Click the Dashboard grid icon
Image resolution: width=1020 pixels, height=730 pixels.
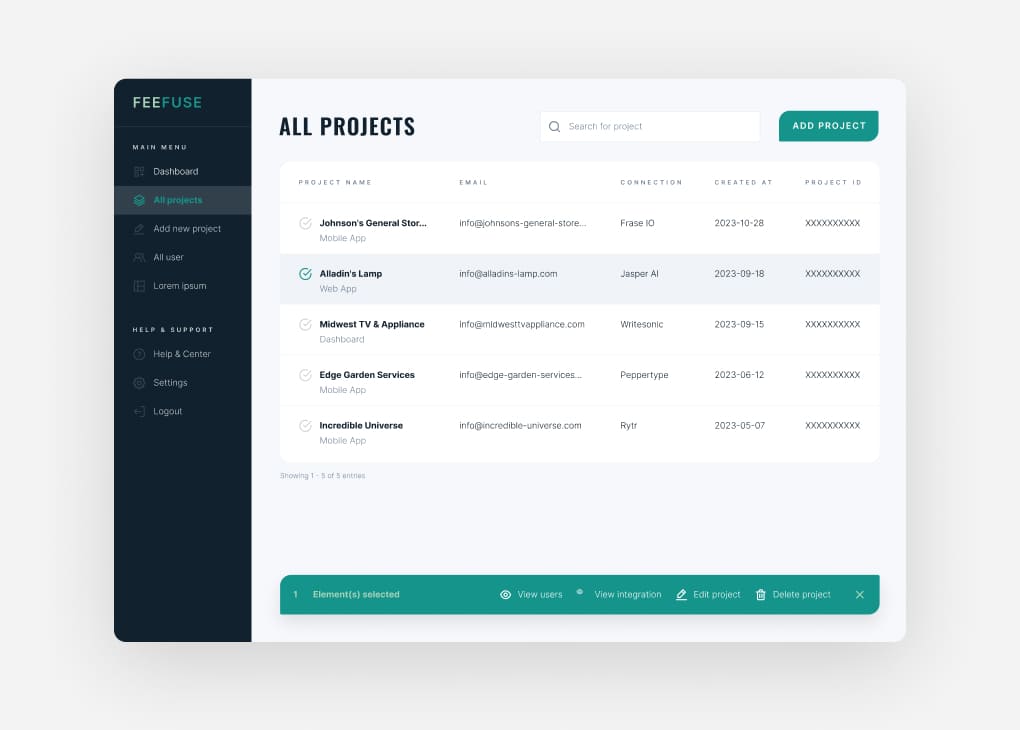point(139,172)
